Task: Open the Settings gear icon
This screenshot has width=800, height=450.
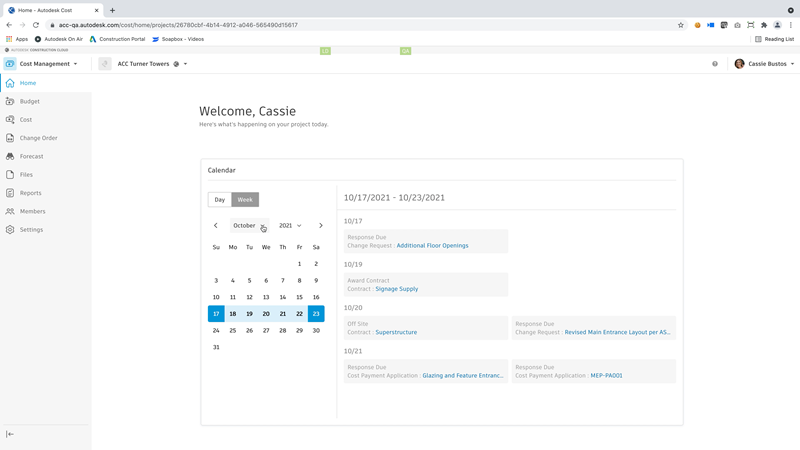Action: (x=10, y=230)
